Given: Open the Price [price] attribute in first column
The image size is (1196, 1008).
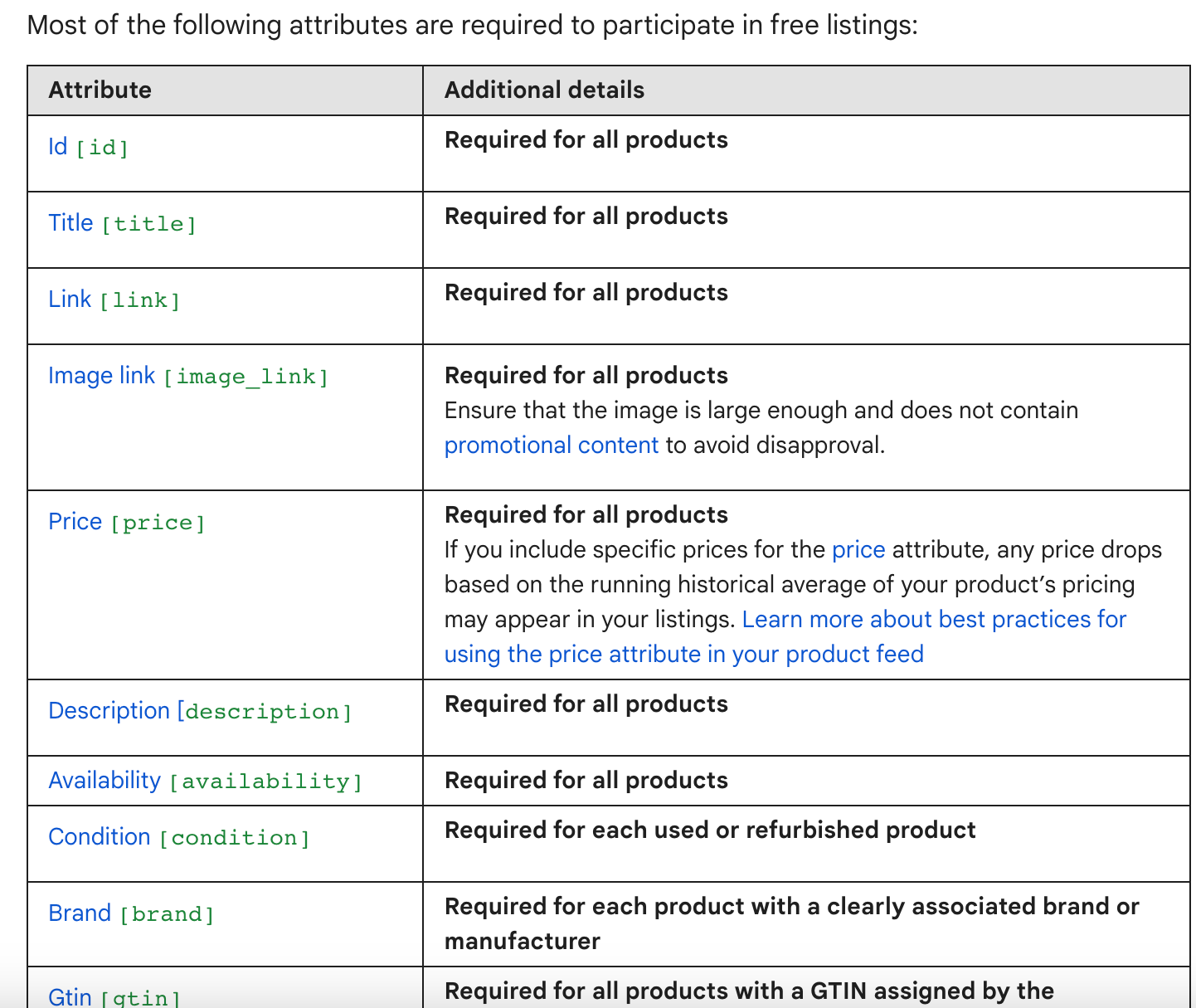Looking at the screenshot, I should click(126, 522).
